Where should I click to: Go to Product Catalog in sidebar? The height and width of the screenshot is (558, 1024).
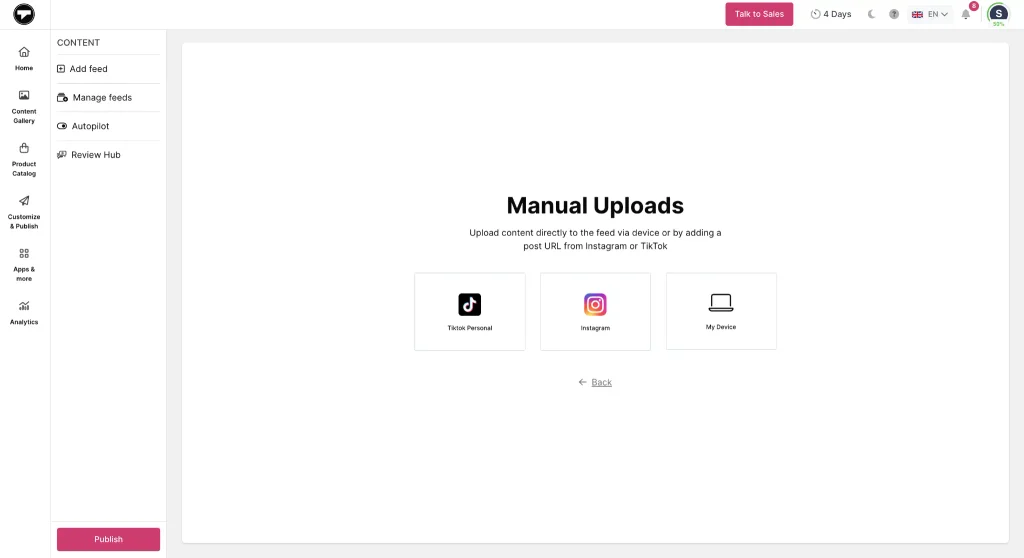click(24, 160)
